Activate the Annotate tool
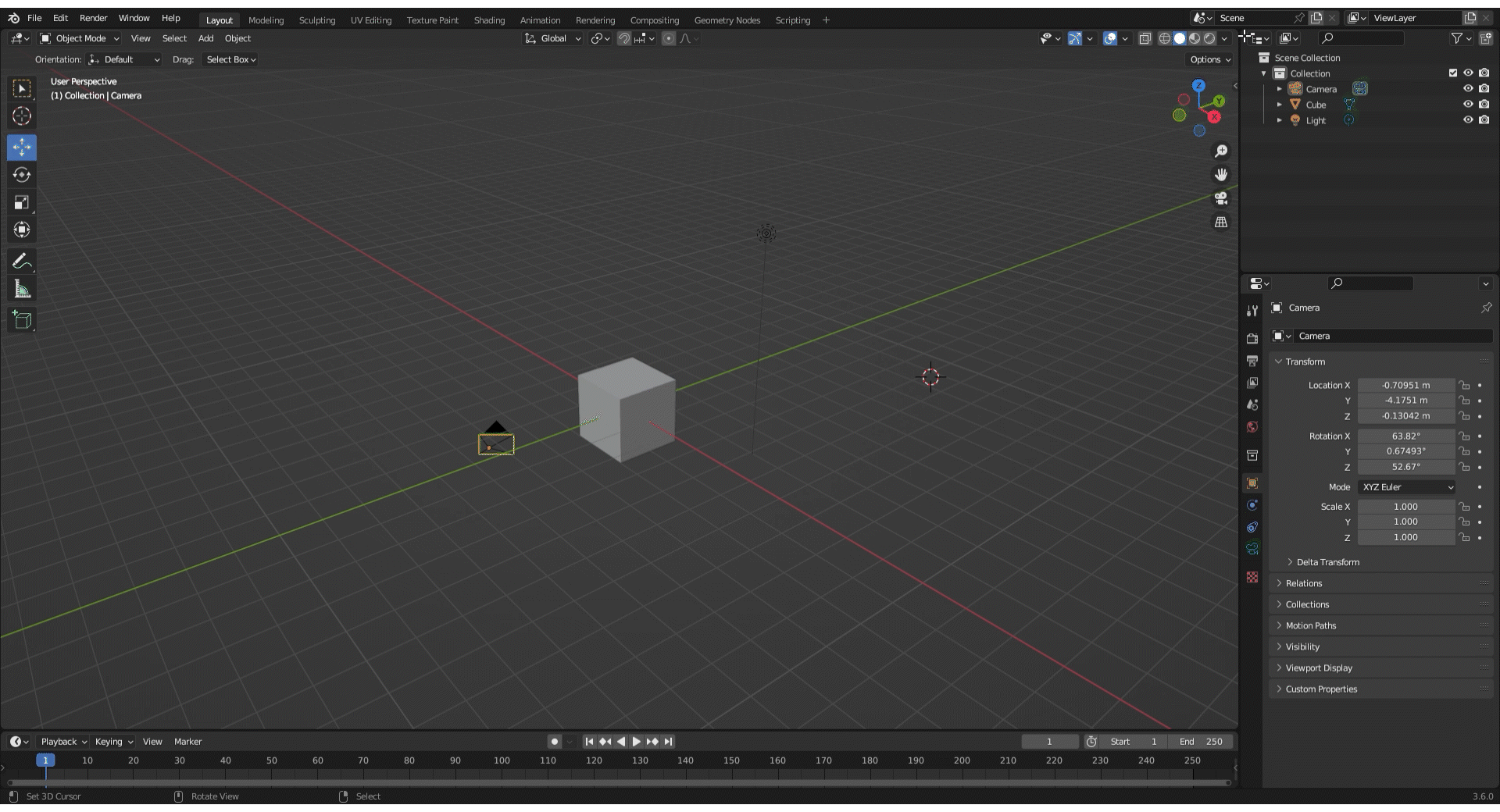1500x812 pixels. coord(22,262)
